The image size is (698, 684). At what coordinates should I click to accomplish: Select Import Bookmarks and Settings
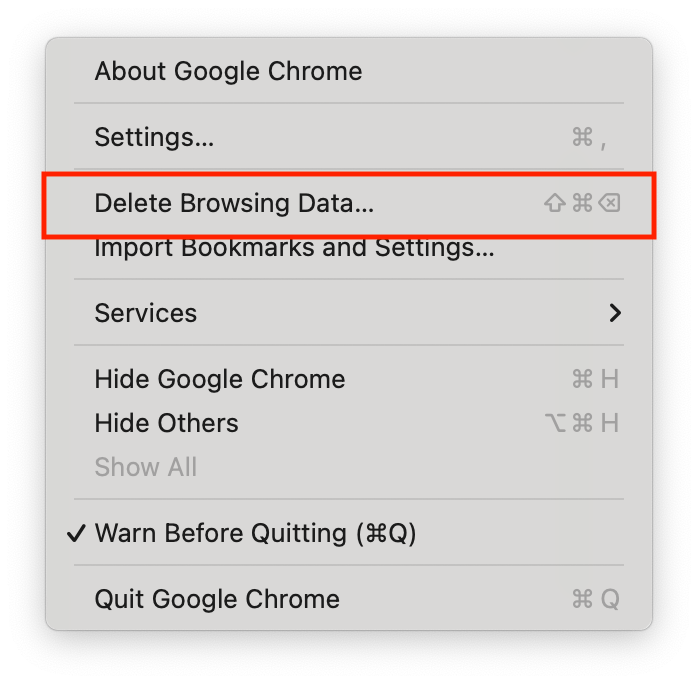pyautogui.click(x=294, y=247)
